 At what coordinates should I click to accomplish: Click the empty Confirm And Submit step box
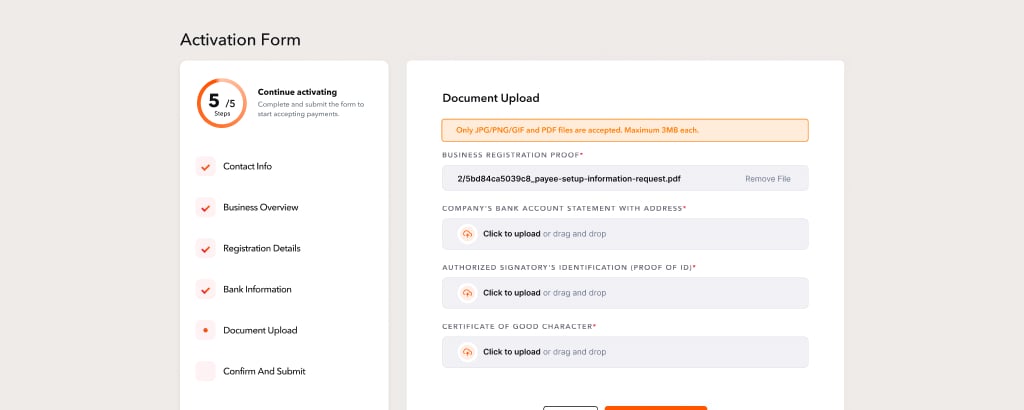[205, 371]
